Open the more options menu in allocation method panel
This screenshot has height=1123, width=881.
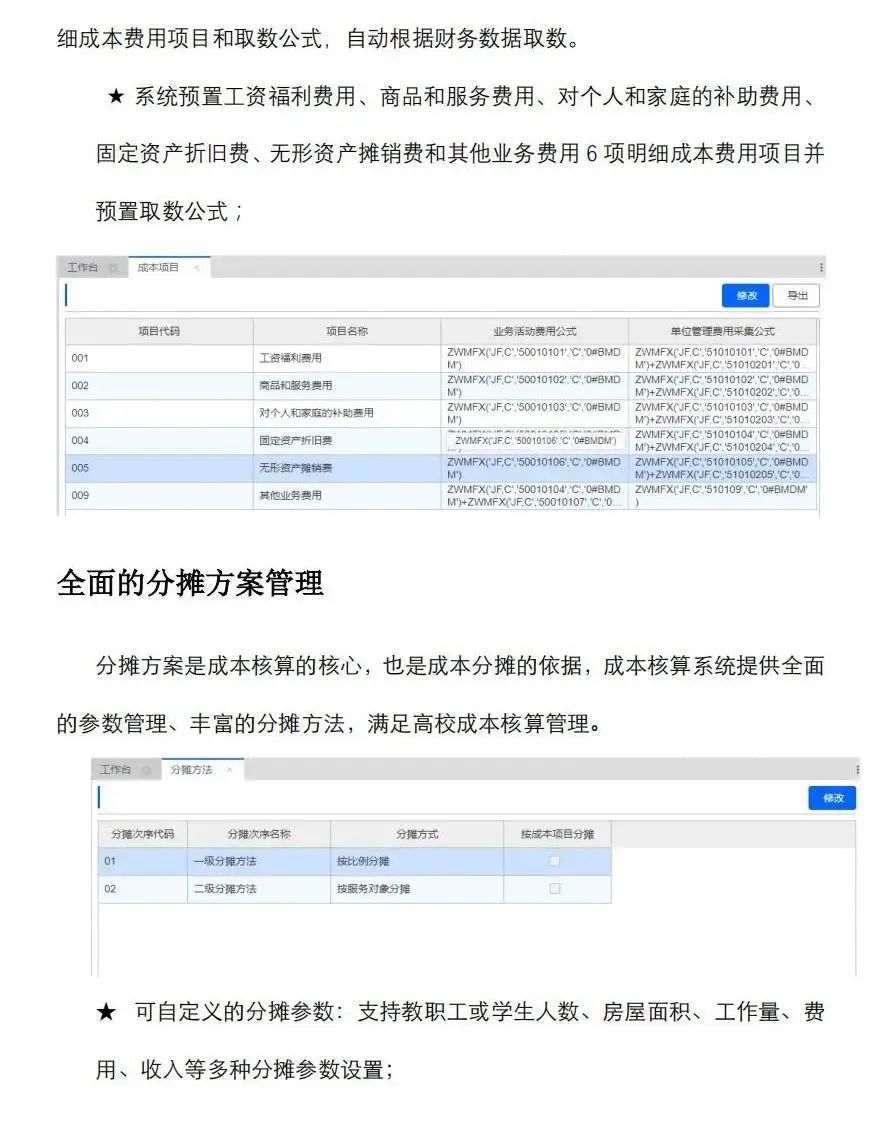click(x=857, y=770)
